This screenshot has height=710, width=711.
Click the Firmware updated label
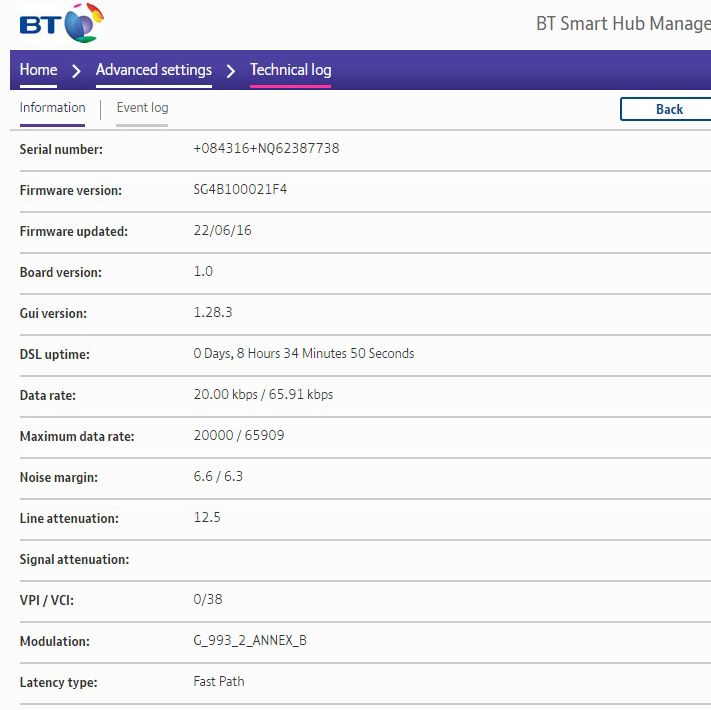pos(73,232)
